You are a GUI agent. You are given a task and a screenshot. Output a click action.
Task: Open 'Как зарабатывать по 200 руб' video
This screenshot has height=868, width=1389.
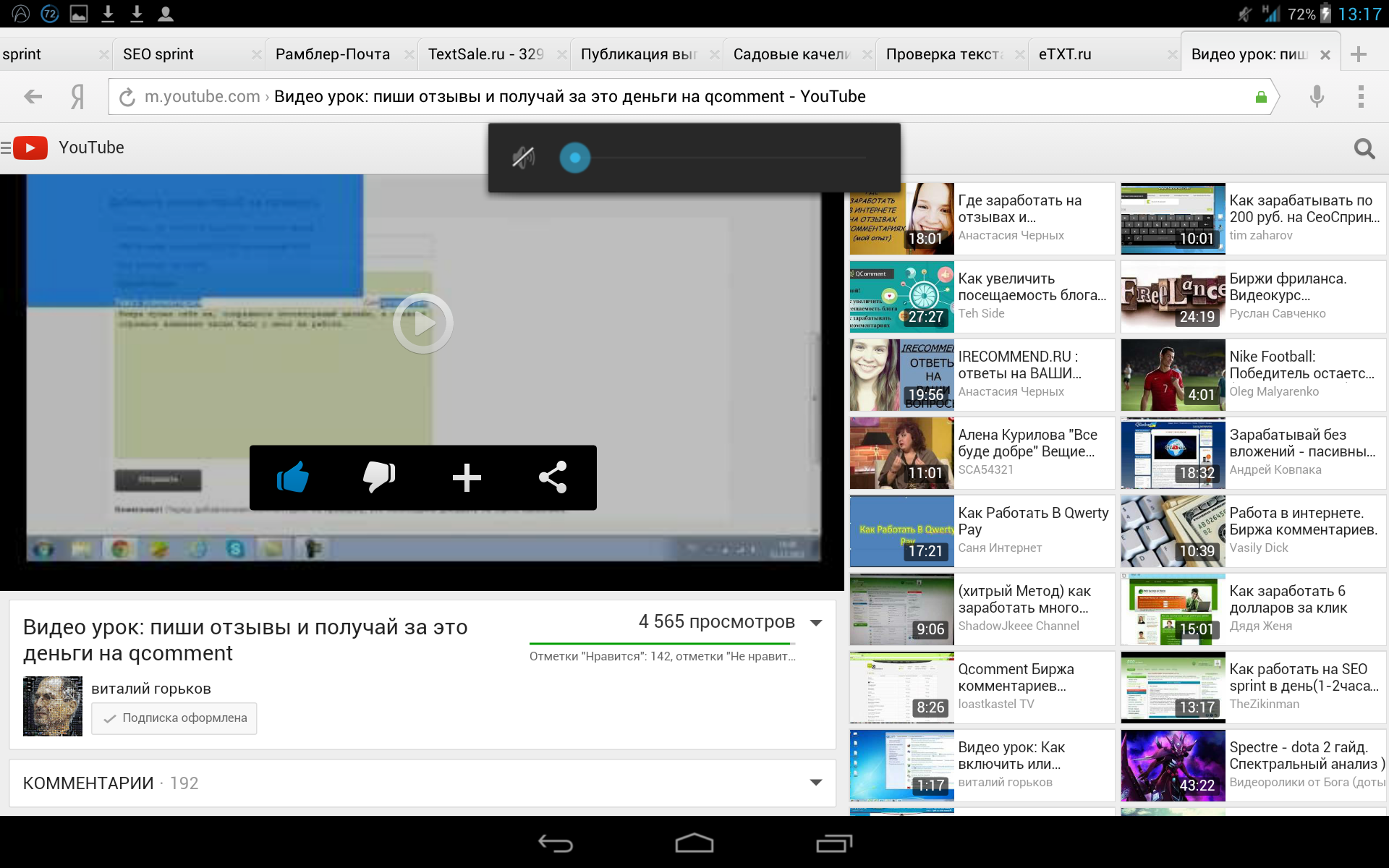(x=1253, y=218)
